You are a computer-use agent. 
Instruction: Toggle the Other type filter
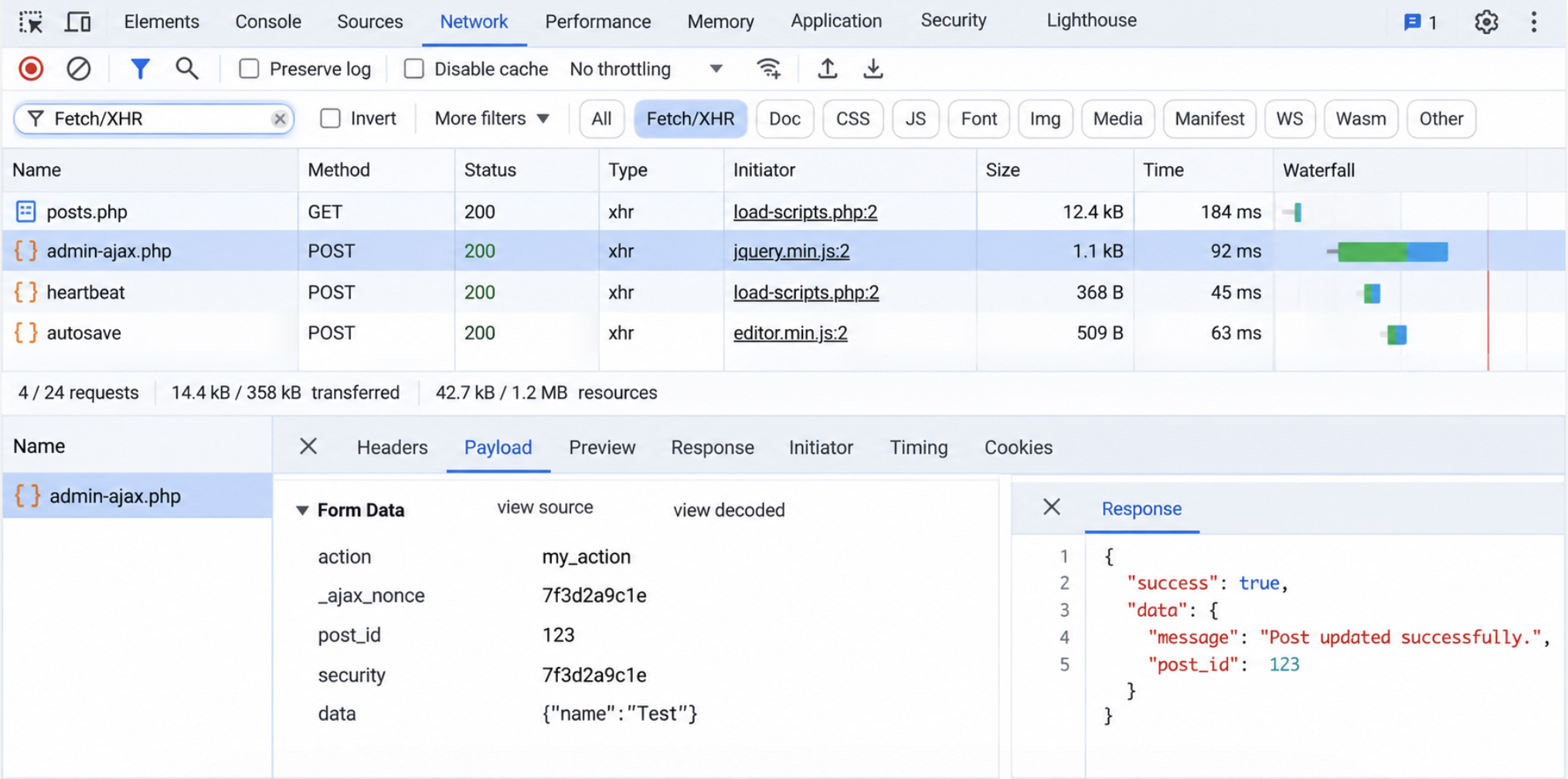1440,119
